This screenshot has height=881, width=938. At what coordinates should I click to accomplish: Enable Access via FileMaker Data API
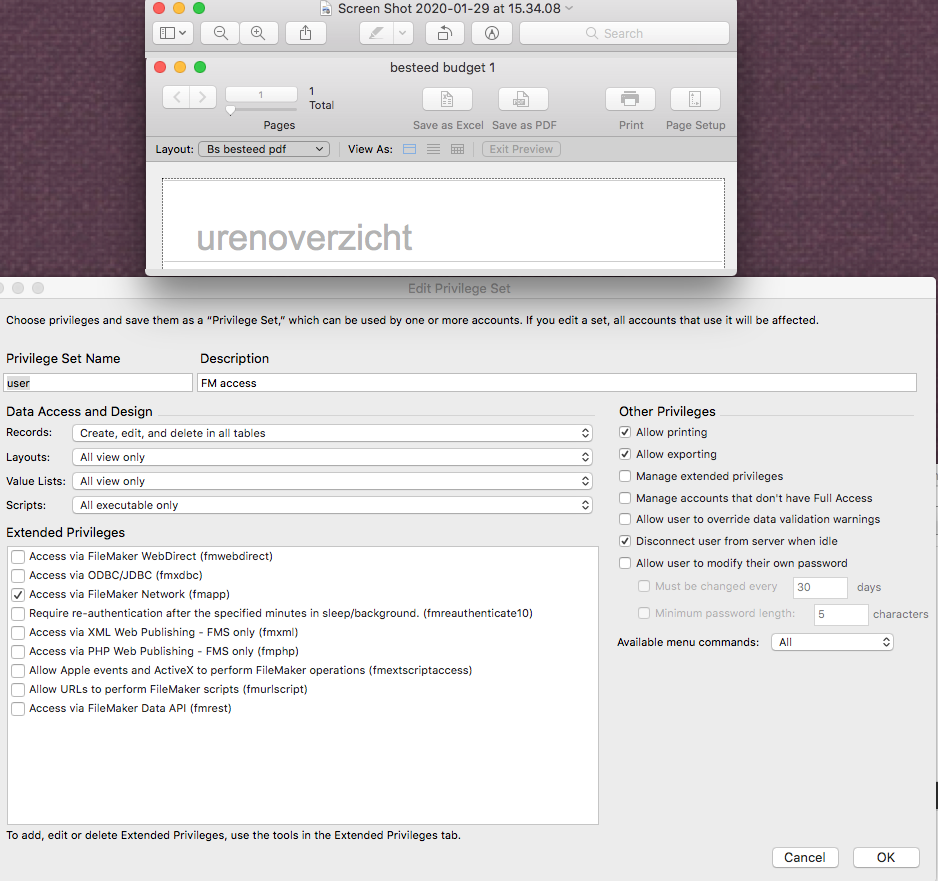coord(18,709)
